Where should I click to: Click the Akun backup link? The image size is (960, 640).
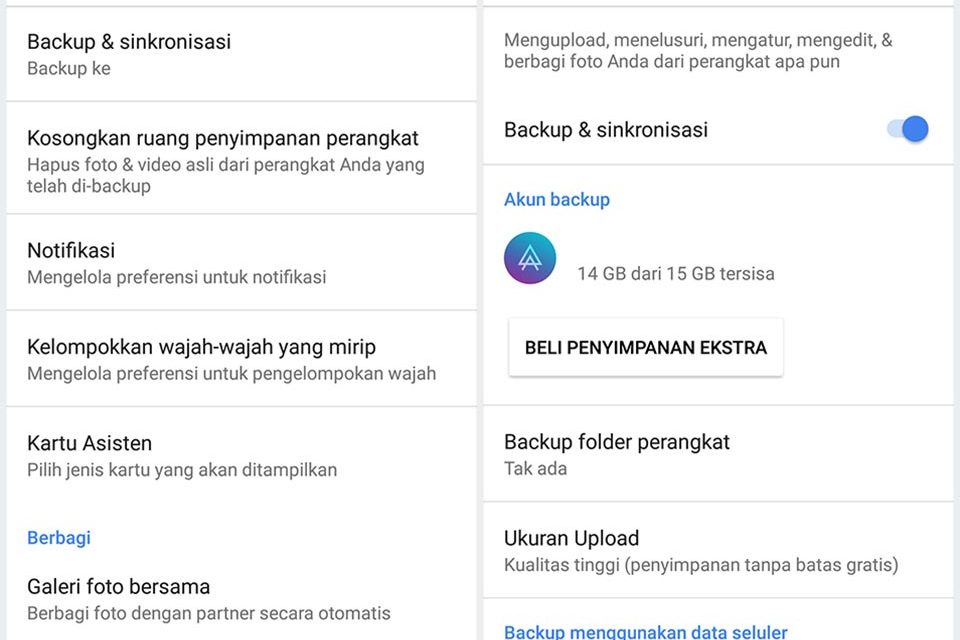click(557, 199)
